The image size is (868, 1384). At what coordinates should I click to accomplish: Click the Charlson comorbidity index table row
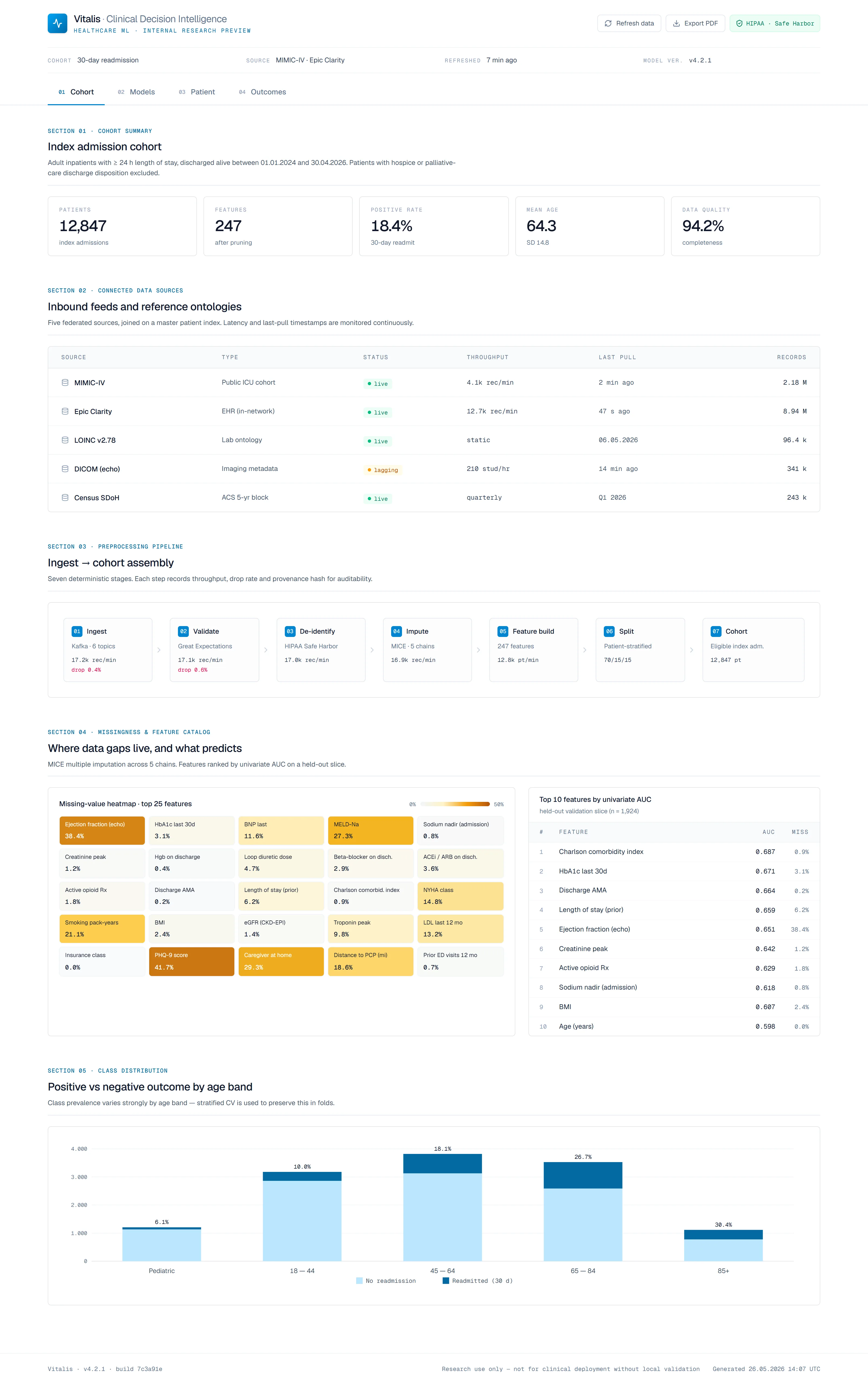[674, 852]
